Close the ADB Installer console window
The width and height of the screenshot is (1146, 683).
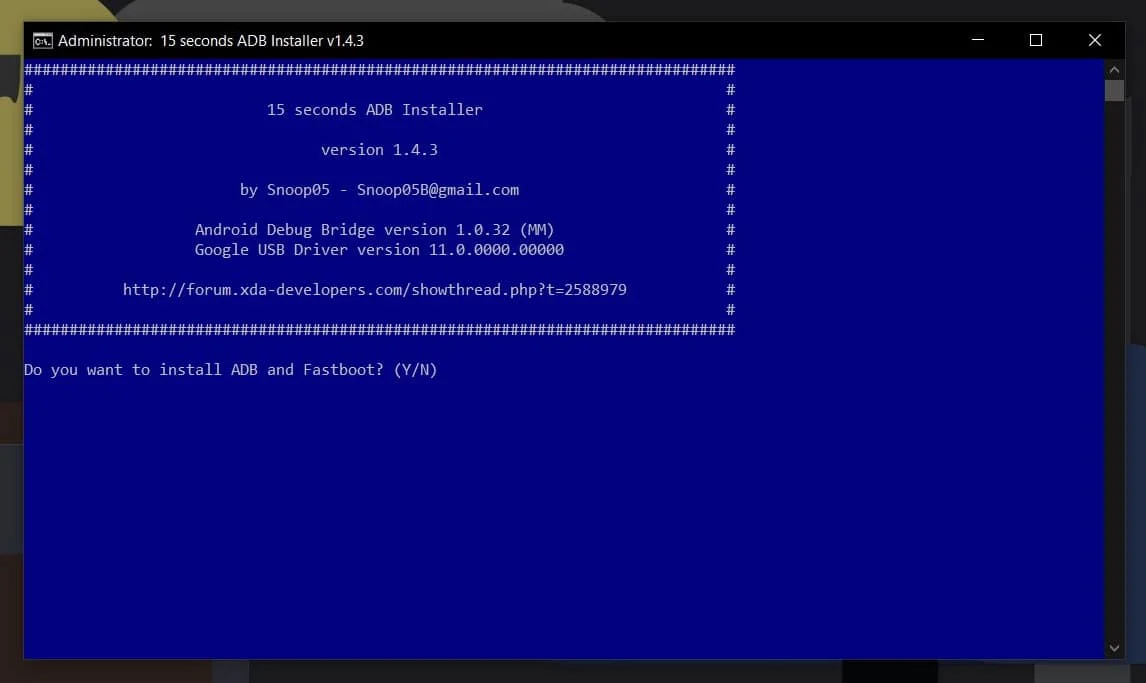click(x=1094, y=40)
